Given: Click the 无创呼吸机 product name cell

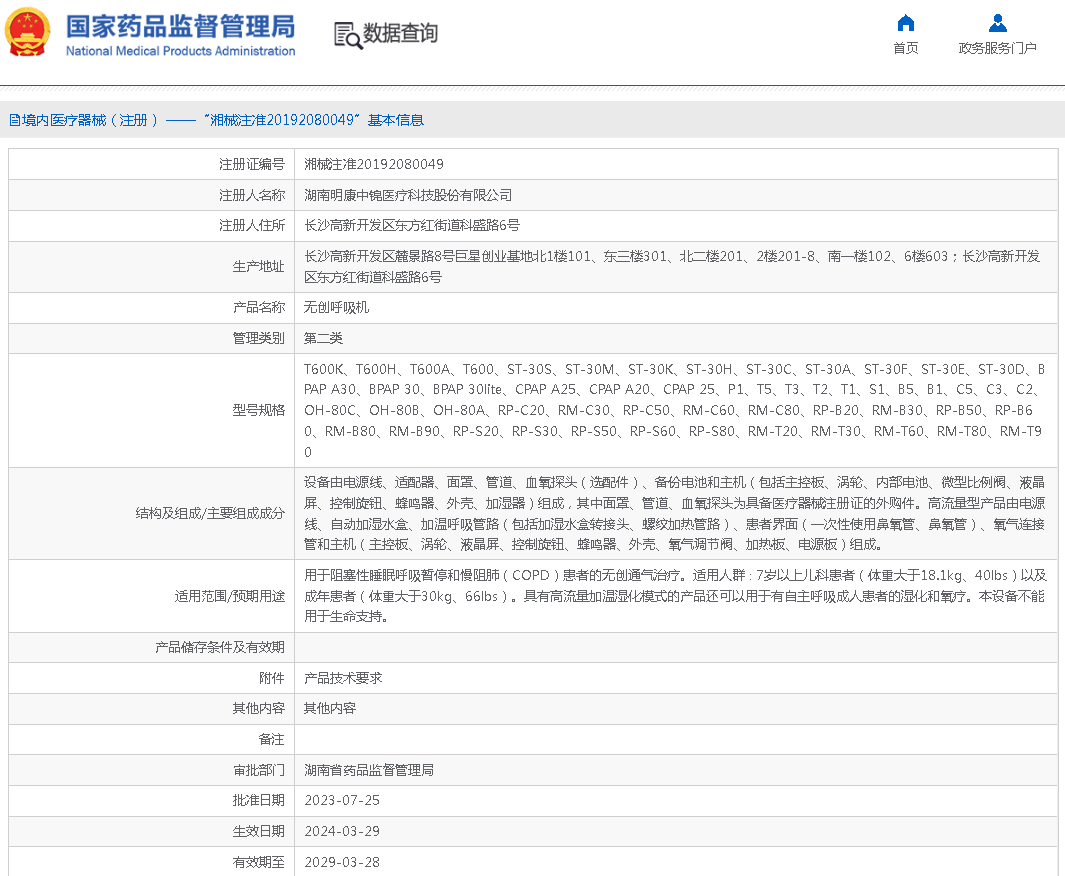Looking at the screenshot, I should pos(336,308).
